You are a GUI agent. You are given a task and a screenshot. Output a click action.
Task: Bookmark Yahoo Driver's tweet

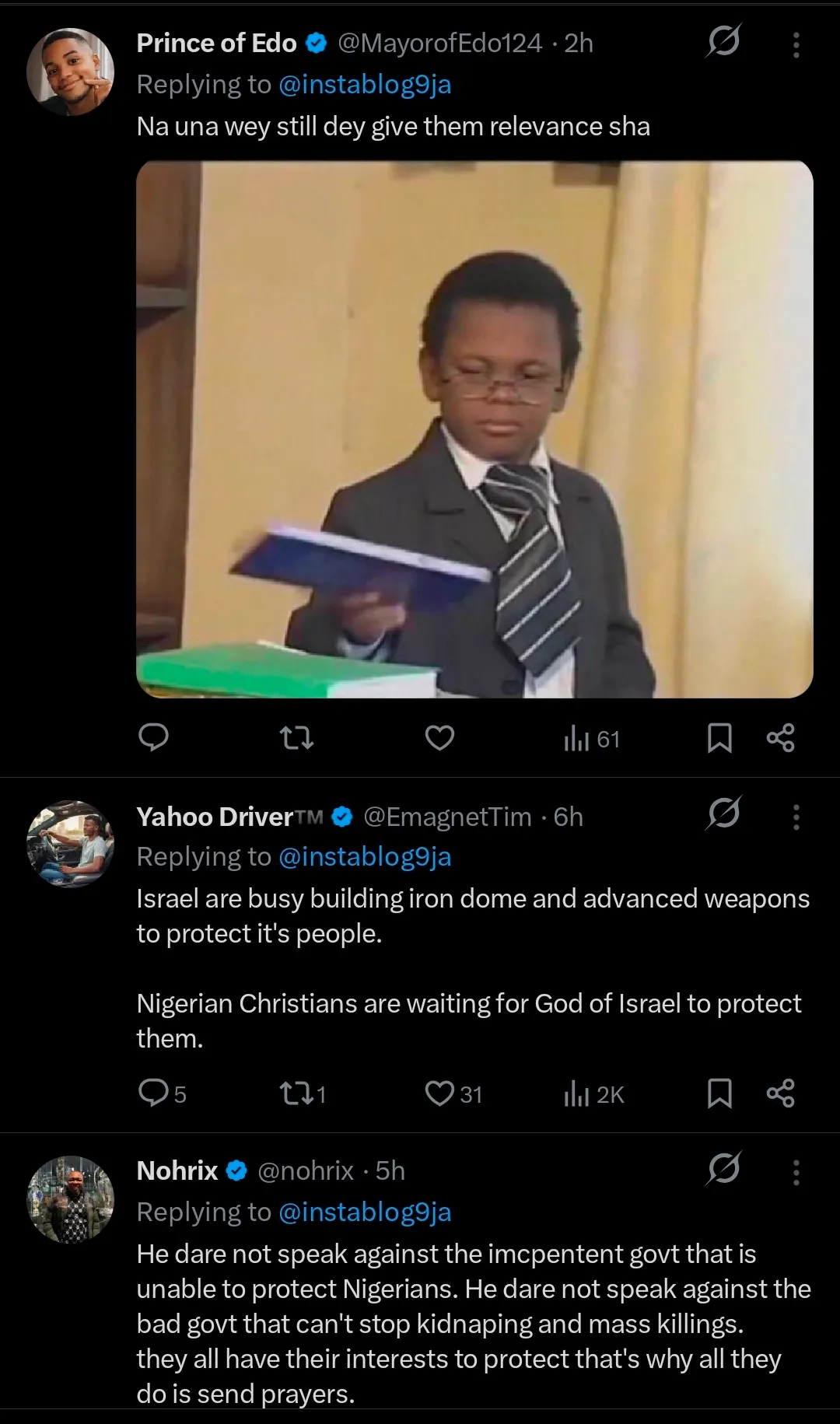click(719, 1093)
